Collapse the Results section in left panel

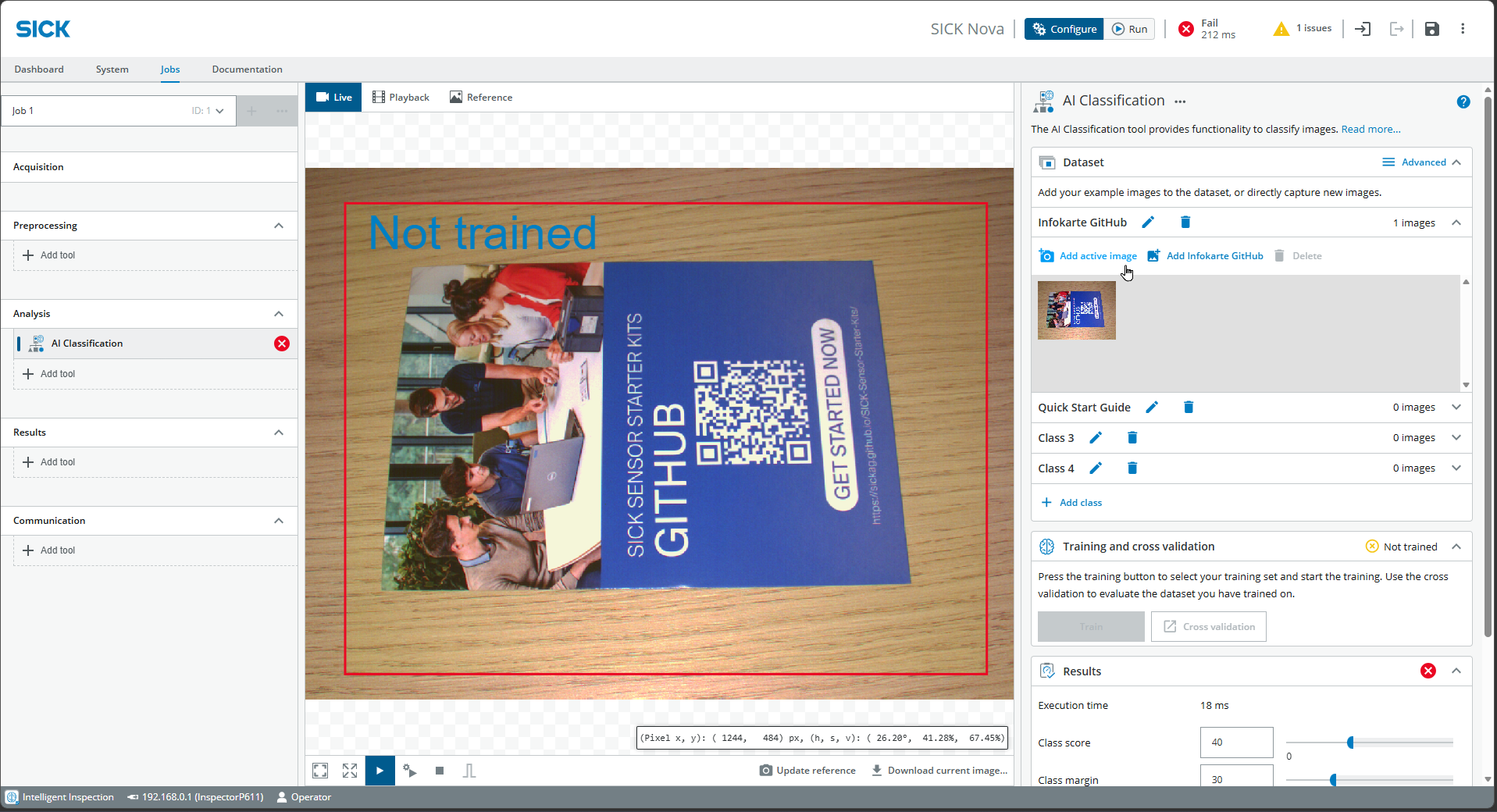click(279, 433)
